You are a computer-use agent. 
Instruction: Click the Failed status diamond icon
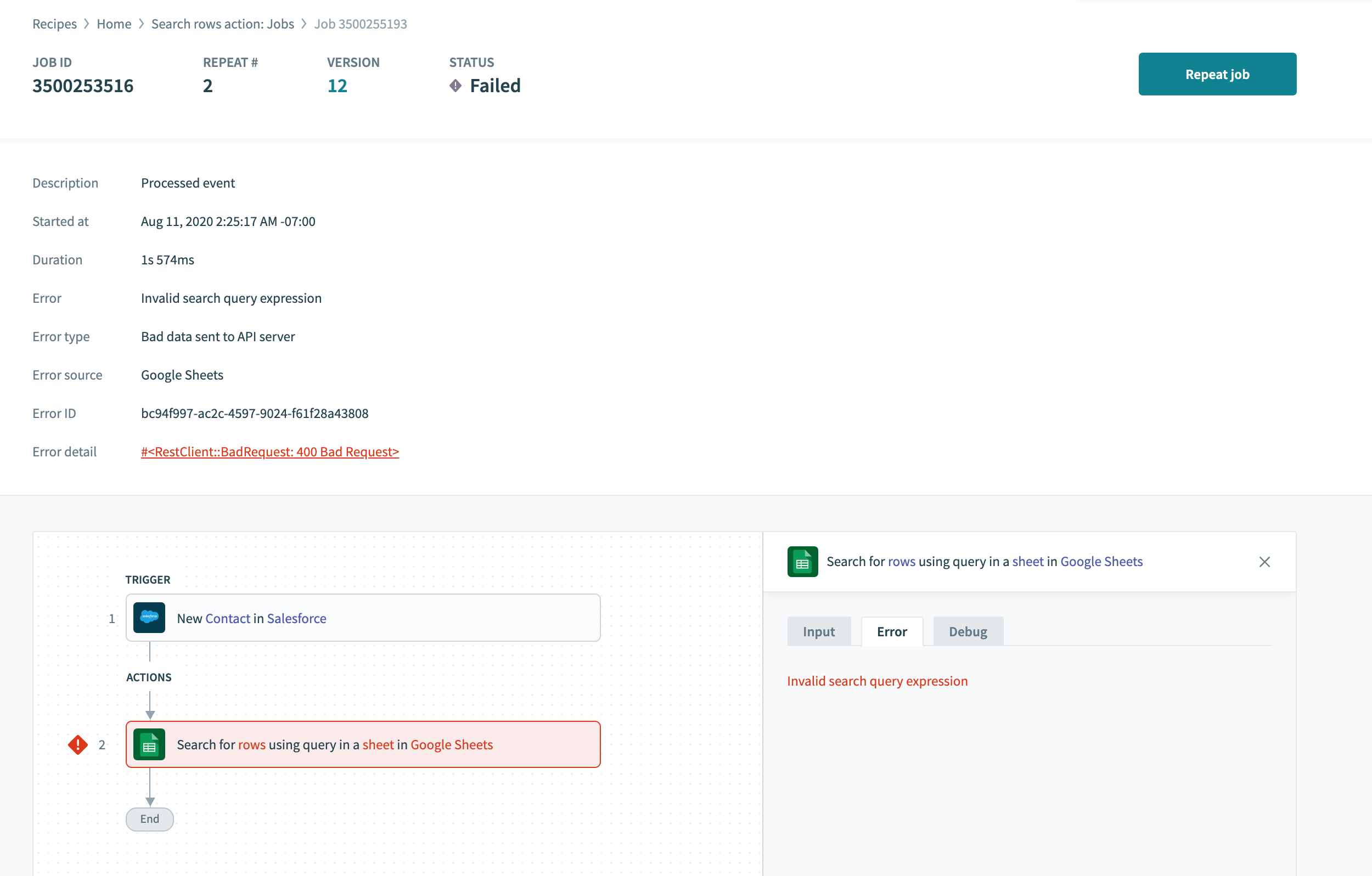click(x=456, y=86)
